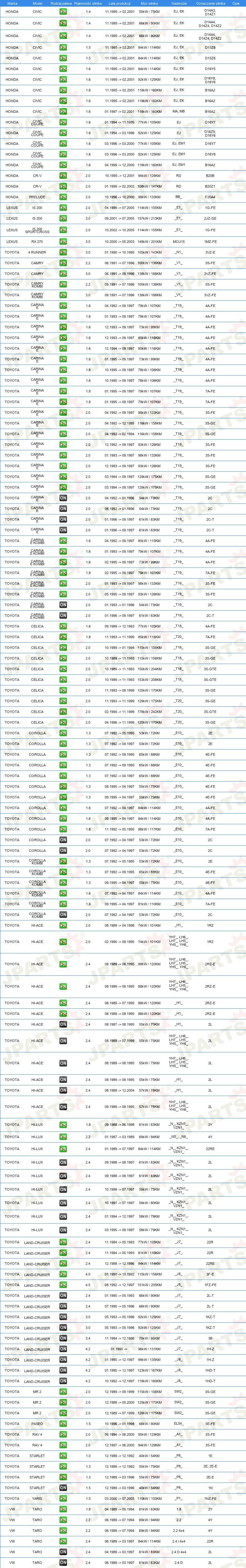Click petrol icon in Honda CR-V B20B row
This screenshot has height=1568, width=246.
point(63,176)
